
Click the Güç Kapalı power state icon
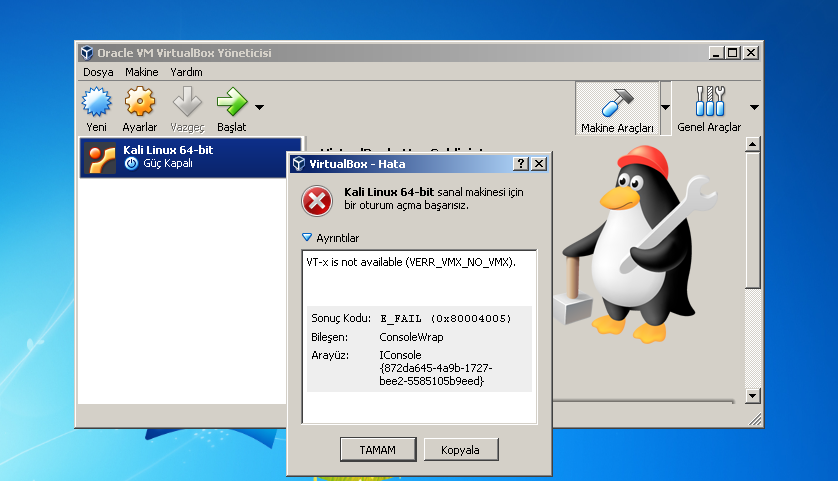(x=131, y=164)
